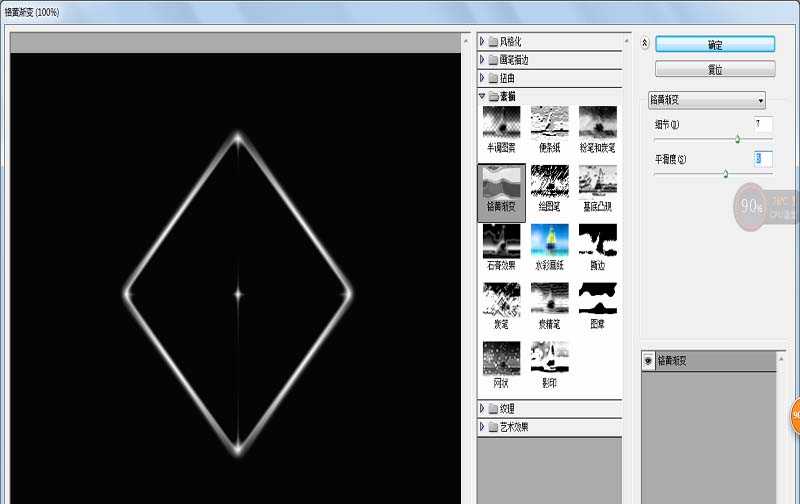
Task: Choose the 便条纸 filter thumbnail
Action: pyautogui.click(x=549, y=122)
